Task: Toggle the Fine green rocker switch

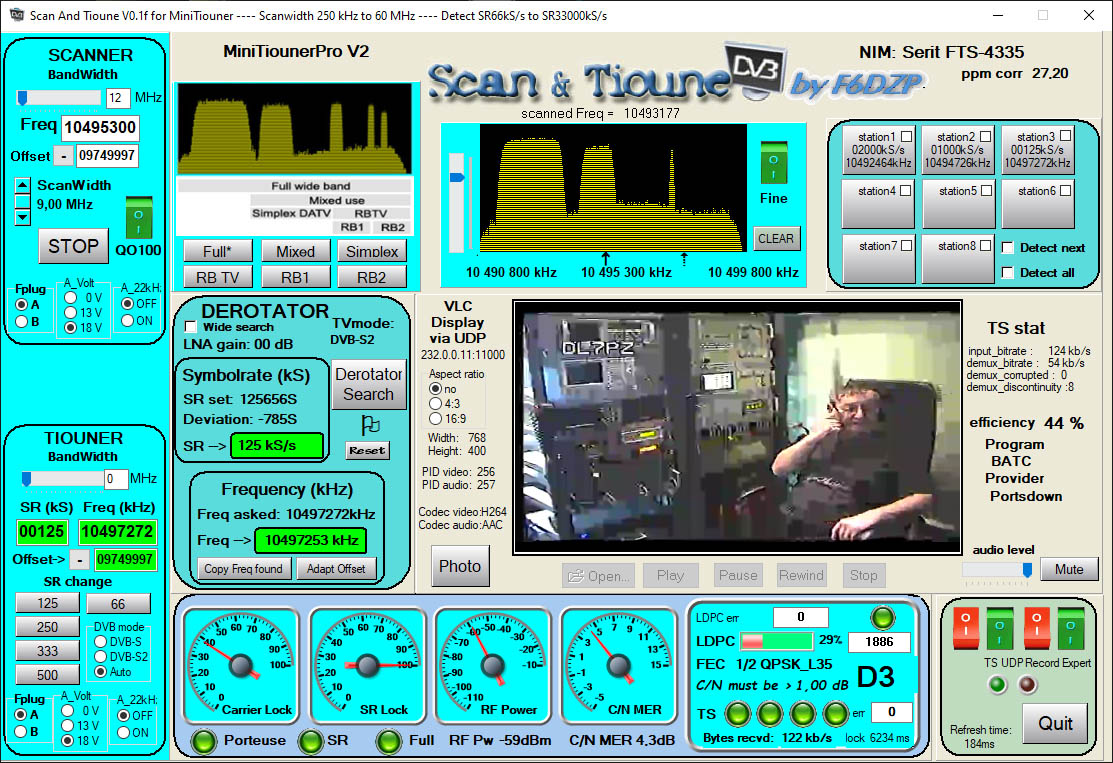Action: tap(774, 163)
